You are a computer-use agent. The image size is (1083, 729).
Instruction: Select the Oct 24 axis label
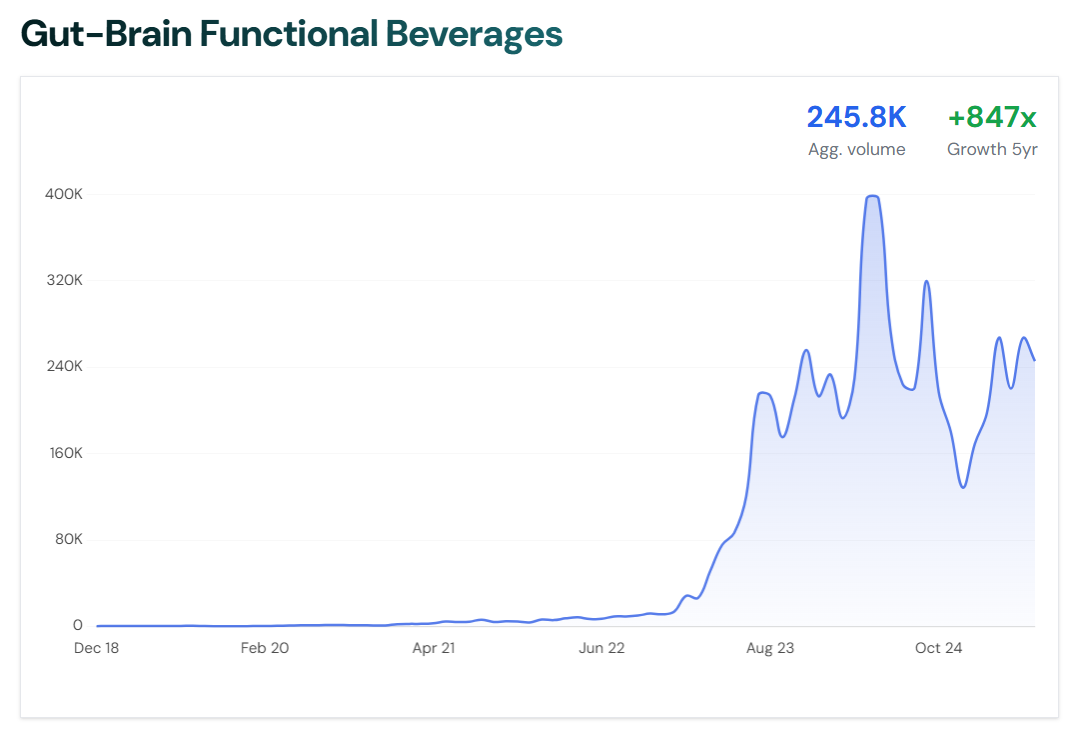tap(938, 648)
